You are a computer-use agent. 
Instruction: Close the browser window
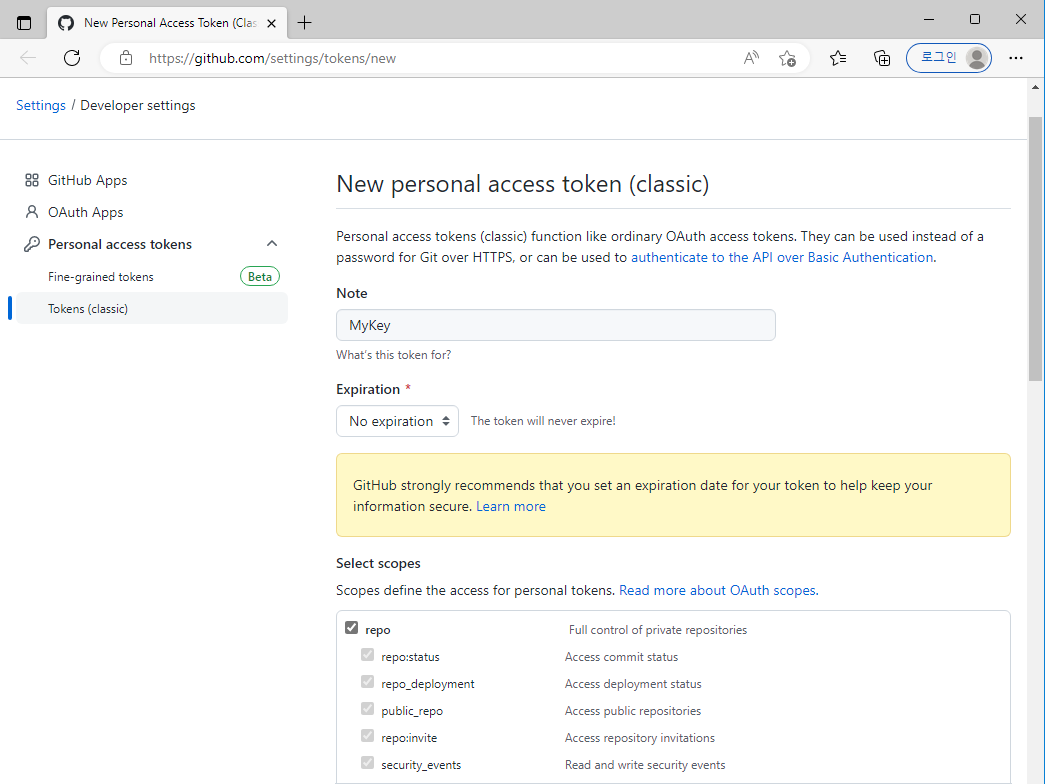click(x=1020, y=20)
